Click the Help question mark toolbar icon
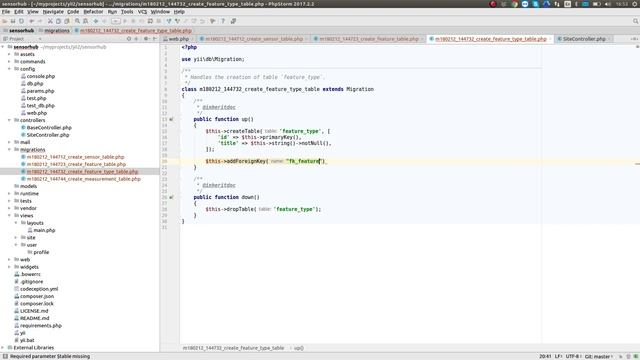This screenshot has height=360, width=640. pyautogui.click(x=223, y=21)
